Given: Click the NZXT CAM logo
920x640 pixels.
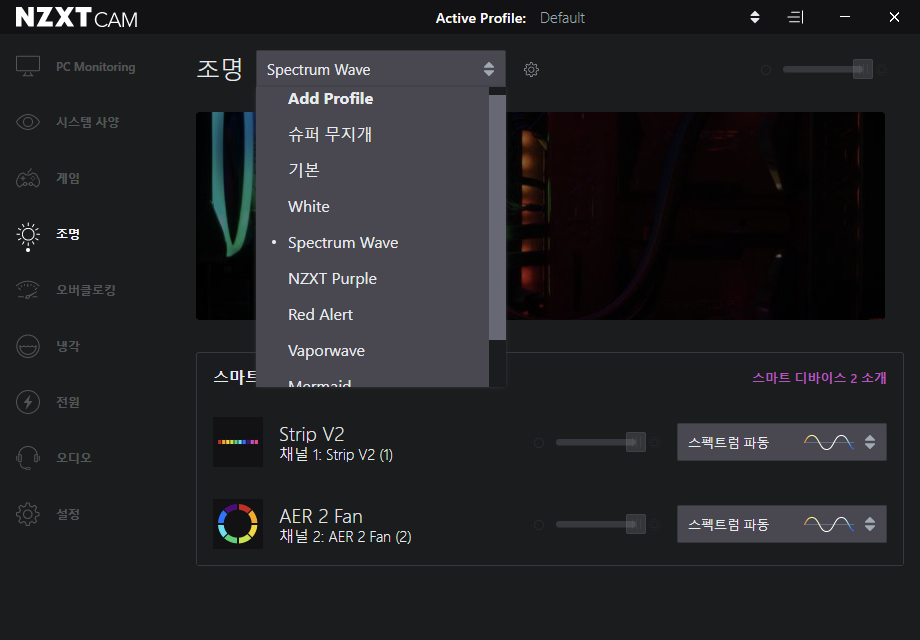Looking at the screenshot, I should 76,18.
